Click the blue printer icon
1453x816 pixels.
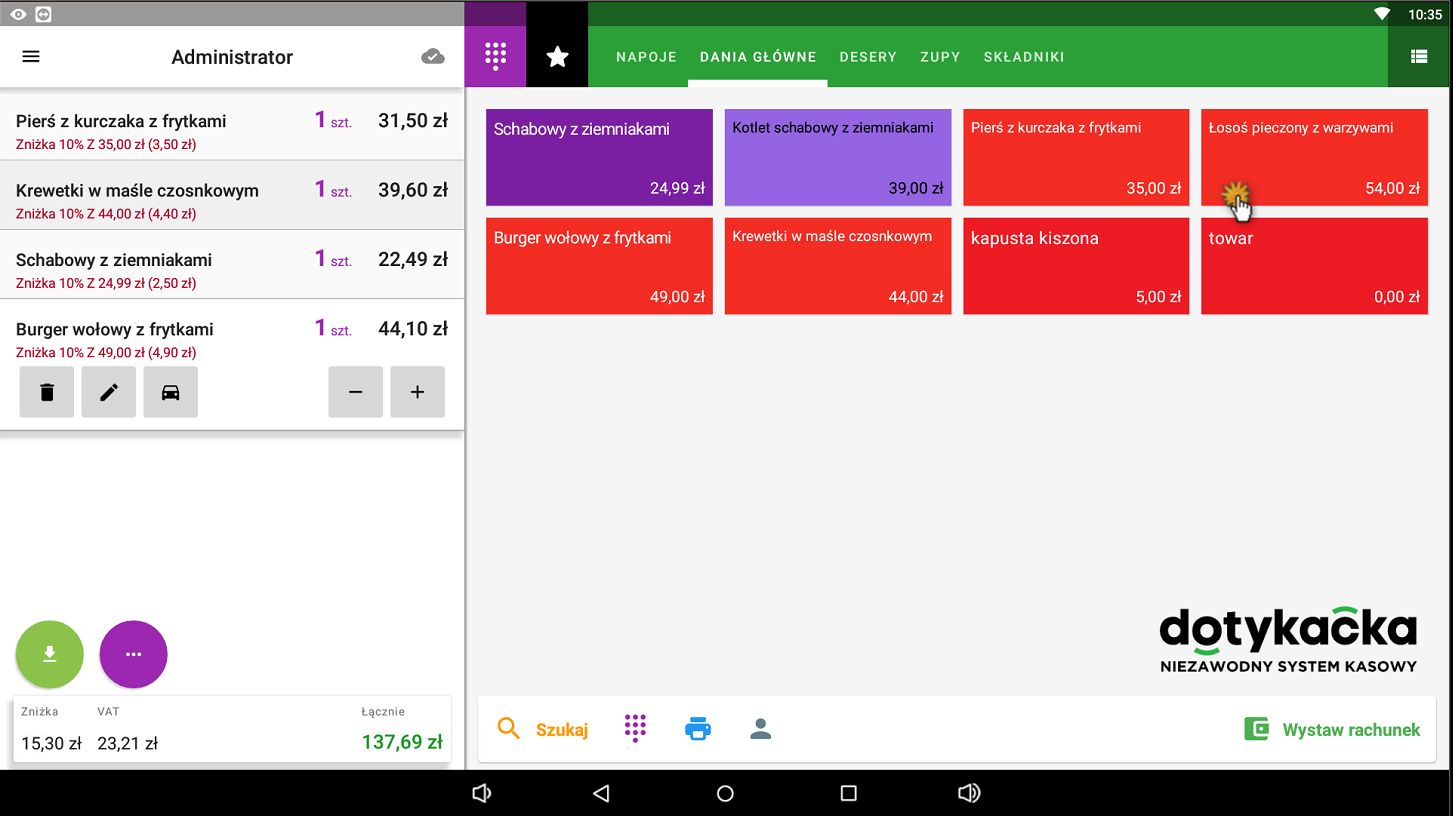[x=698, y=729]
